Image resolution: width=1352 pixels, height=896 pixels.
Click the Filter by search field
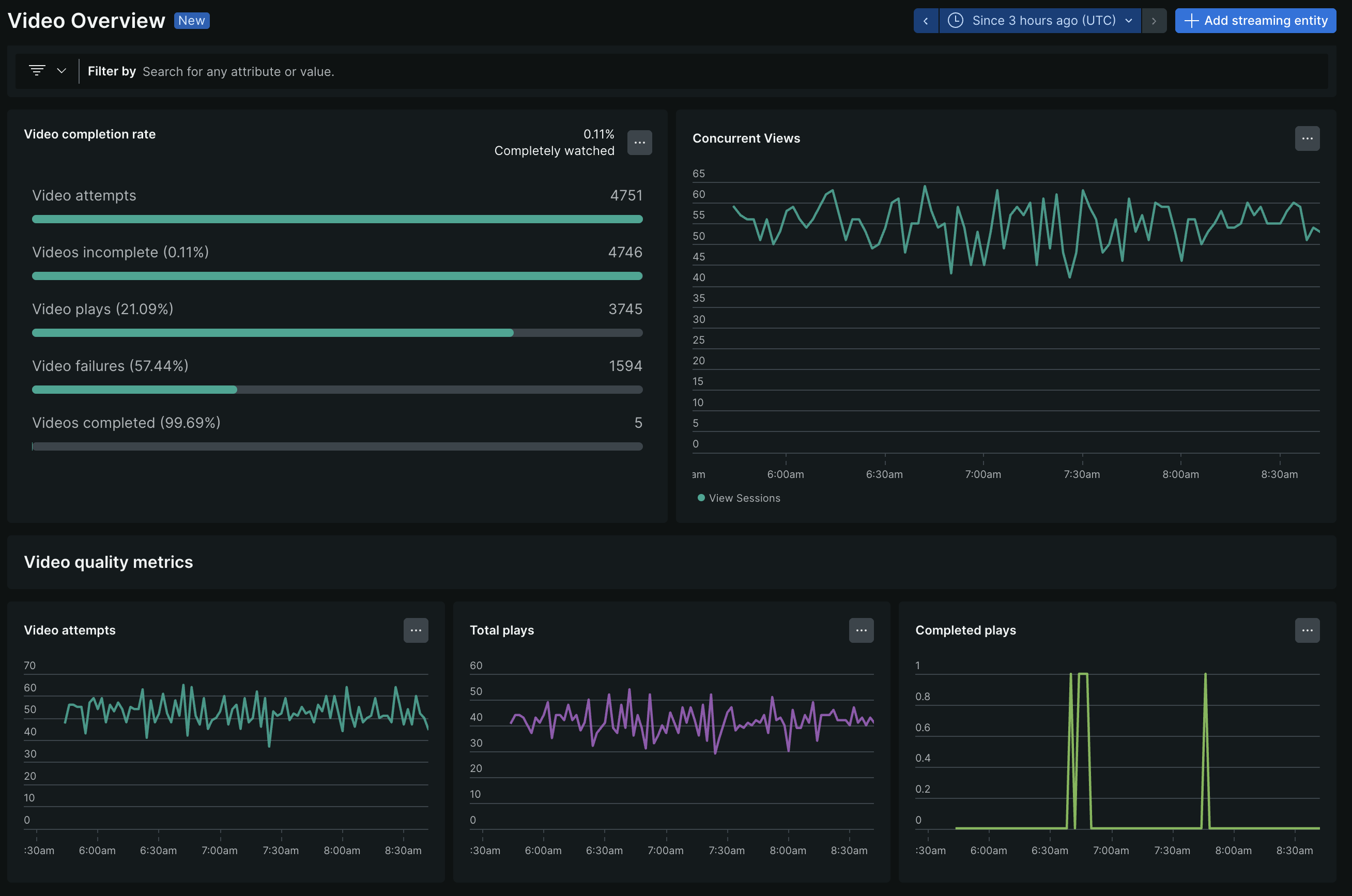click(x=238, y=71)
